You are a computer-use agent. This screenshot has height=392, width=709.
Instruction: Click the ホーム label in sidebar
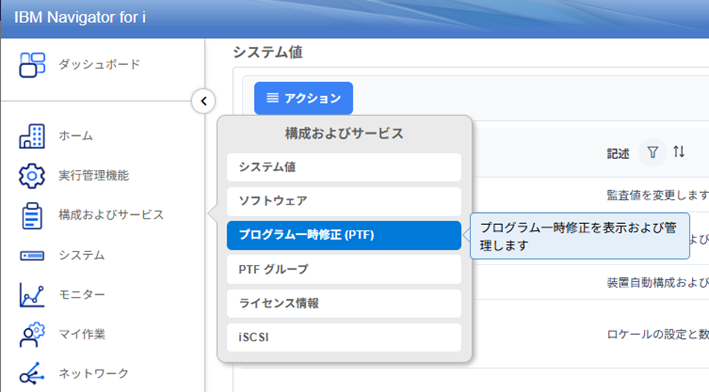[x=76, y=136]
